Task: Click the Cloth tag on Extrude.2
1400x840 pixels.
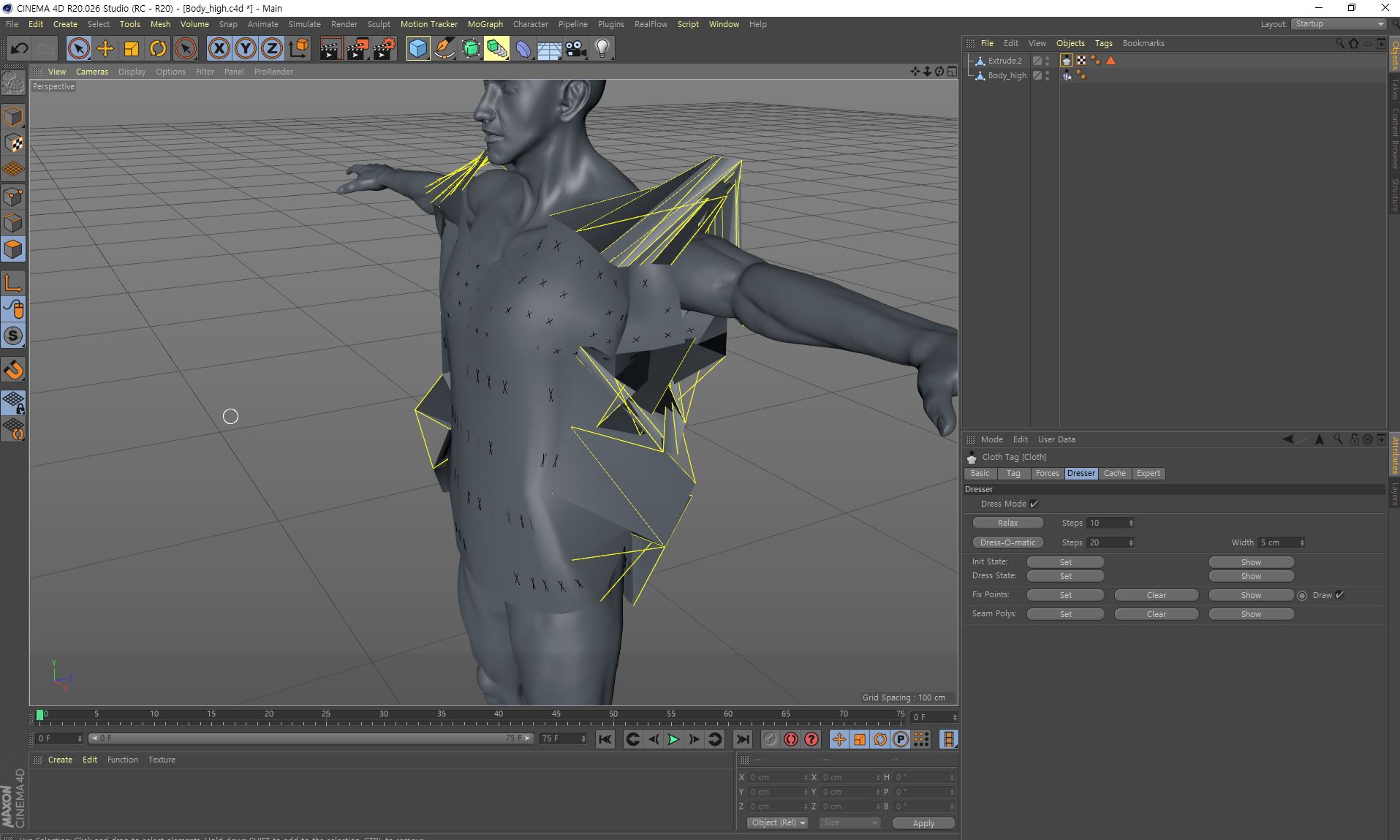Action: click(x=1067, y=61)
